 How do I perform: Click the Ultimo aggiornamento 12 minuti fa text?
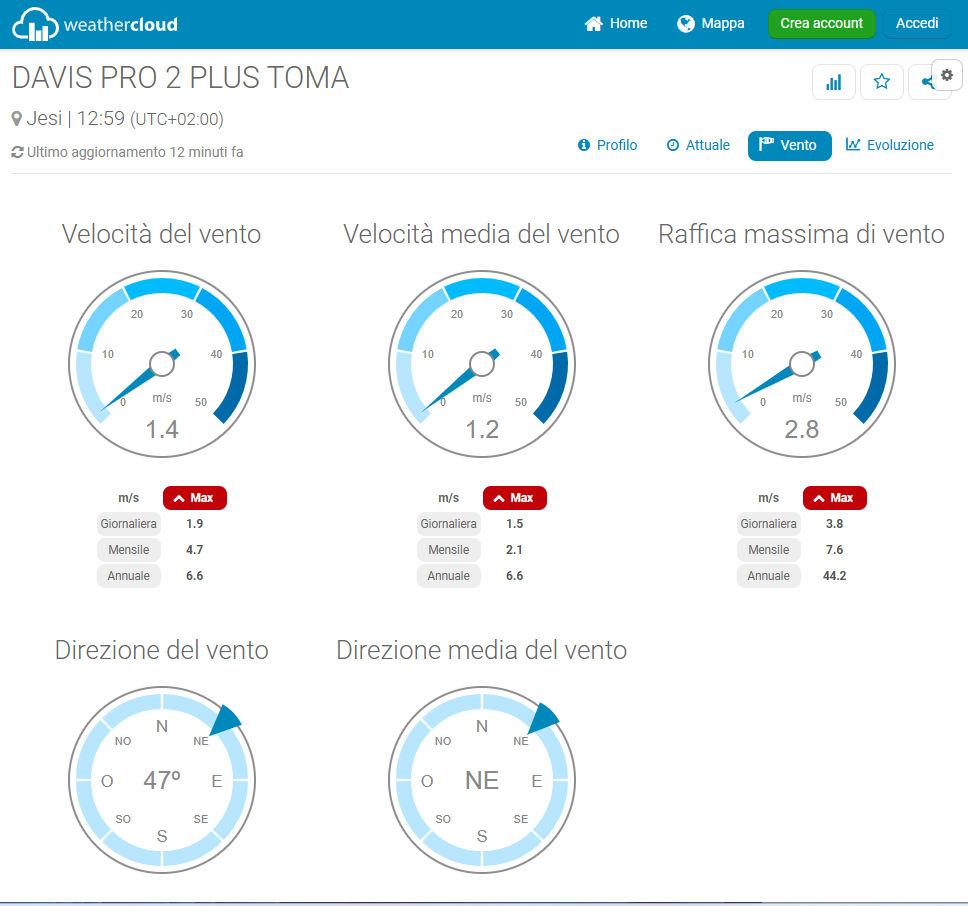click(135, 152)
